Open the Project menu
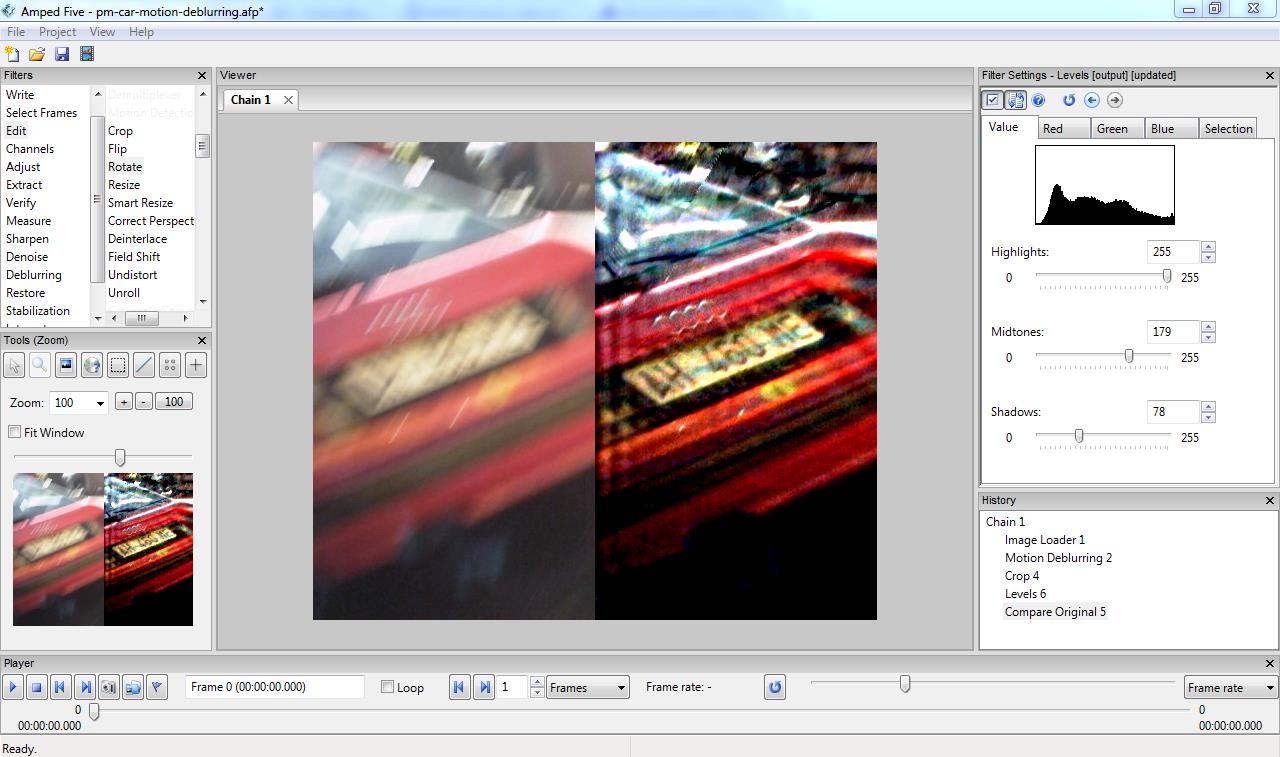The height and width of the screenshot is (757, 1280). point(57,32)
